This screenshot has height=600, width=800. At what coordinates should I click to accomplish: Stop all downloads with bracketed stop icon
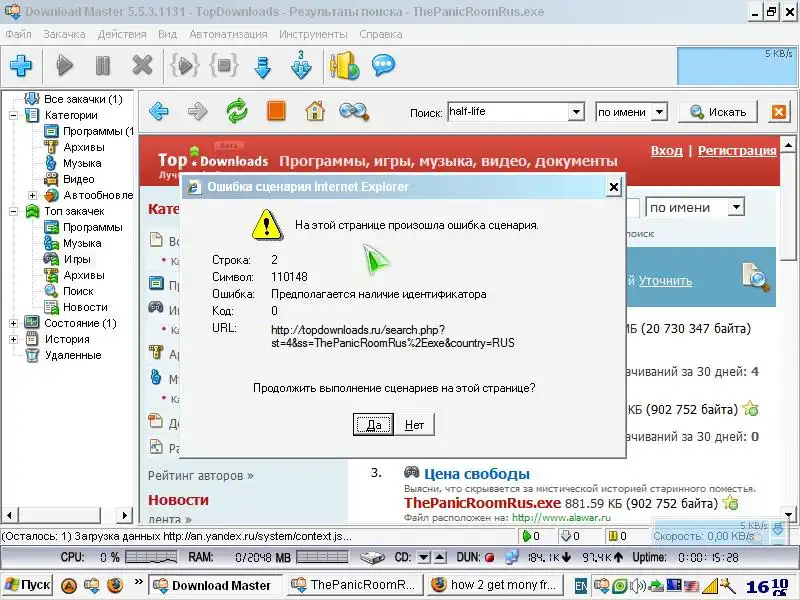(224, 66)
